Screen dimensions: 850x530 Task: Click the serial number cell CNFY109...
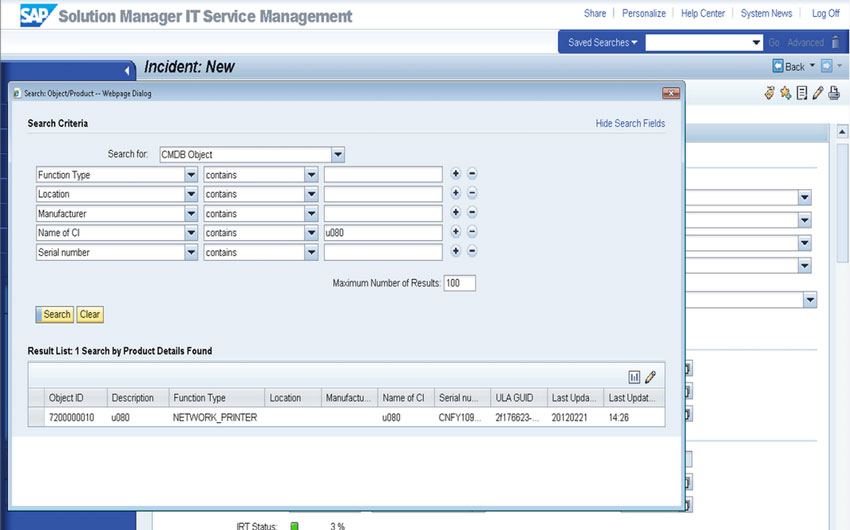[459, 417]
